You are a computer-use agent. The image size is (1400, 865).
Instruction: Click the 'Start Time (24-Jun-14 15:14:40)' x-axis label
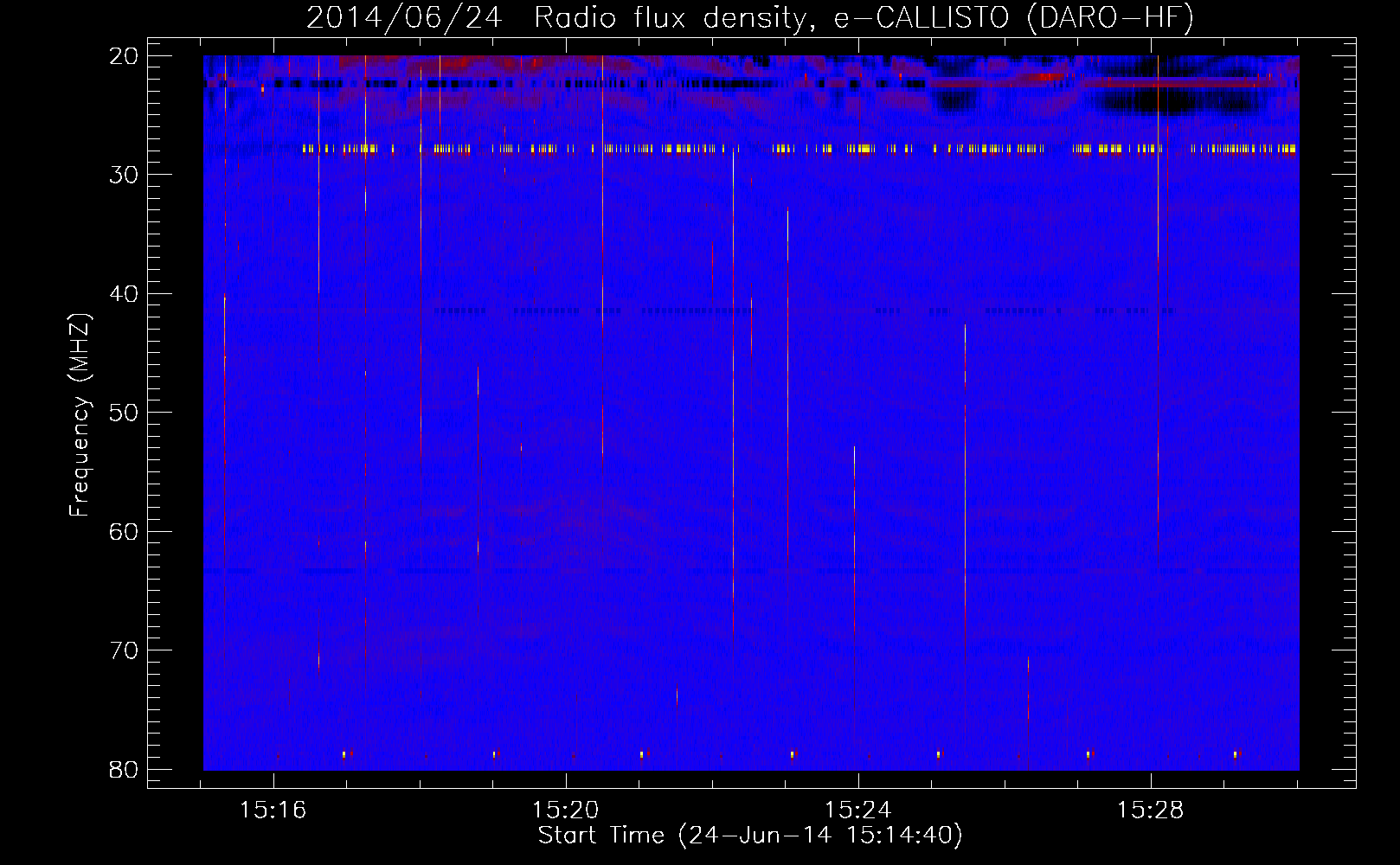click(x=750, y=836)
